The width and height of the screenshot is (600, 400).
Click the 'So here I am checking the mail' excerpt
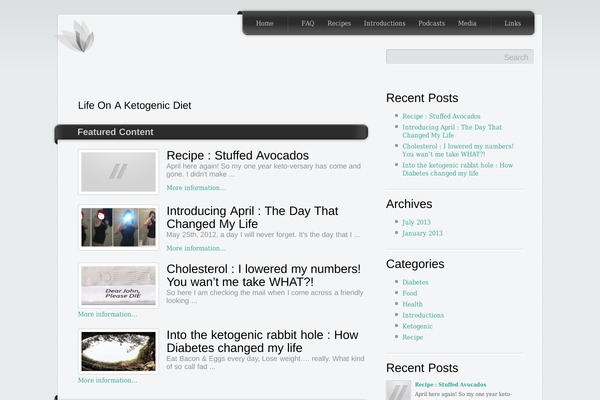[x=265, y=297]
